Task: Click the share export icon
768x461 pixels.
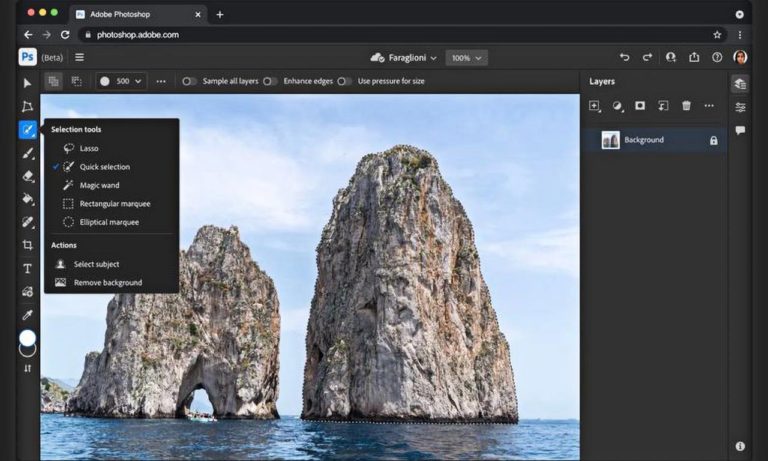Action: click(694, 57)
